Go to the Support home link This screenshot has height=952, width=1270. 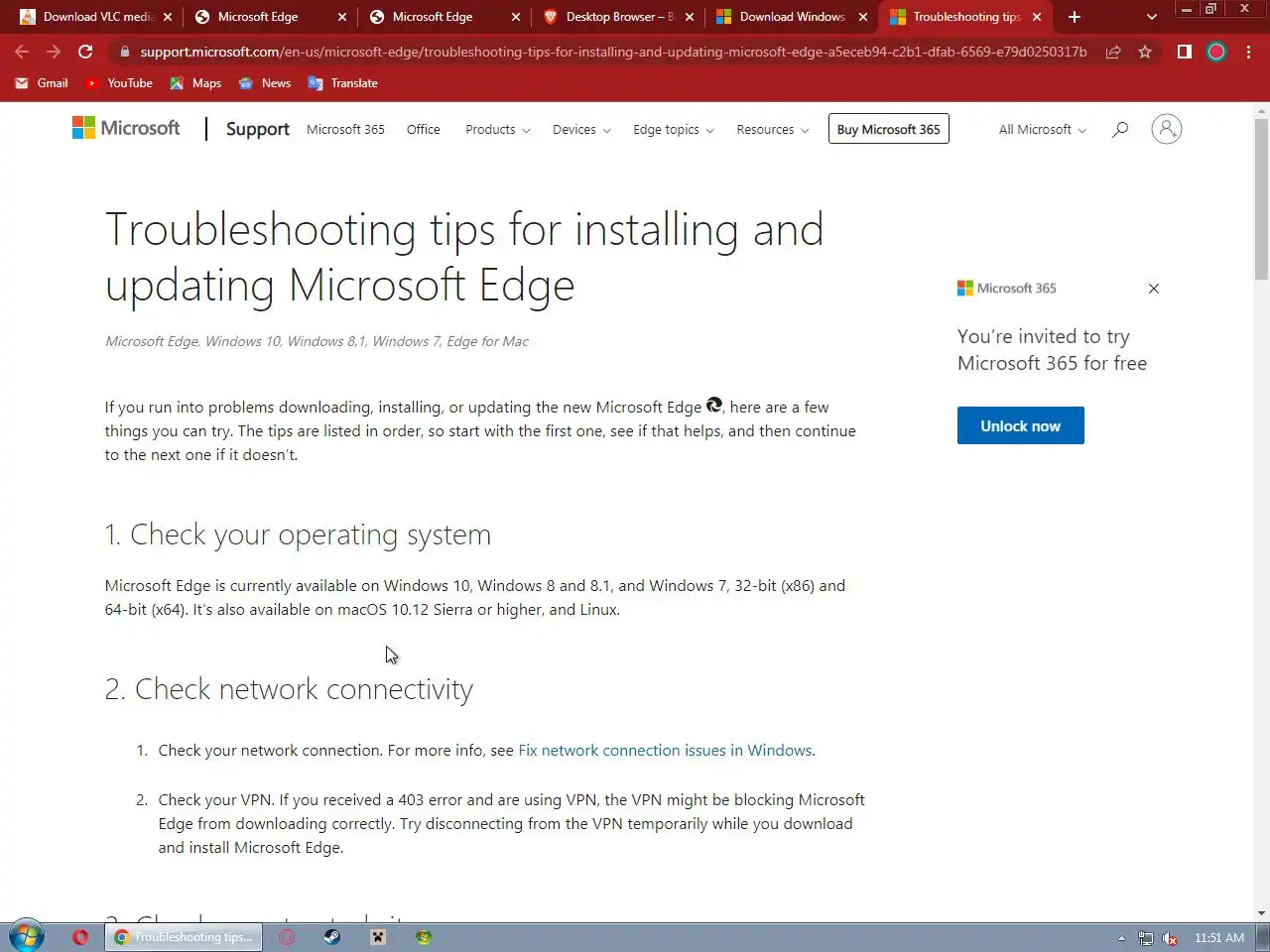pos(258,129)
